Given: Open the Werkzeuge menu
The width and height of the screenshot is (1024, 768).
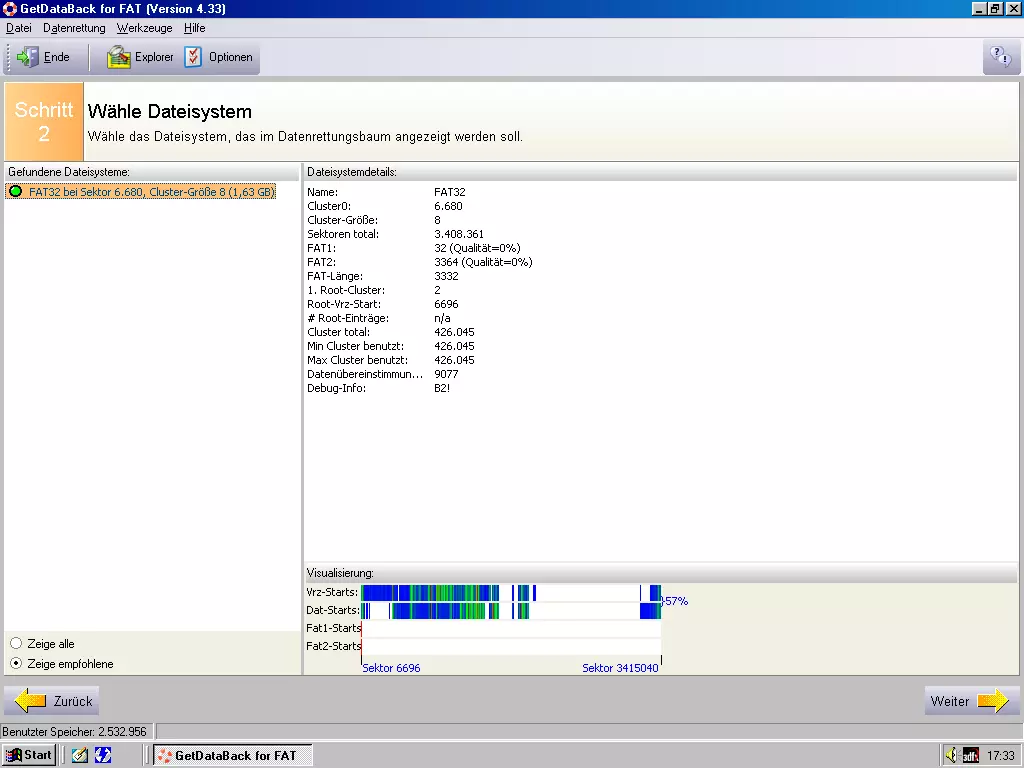Looking at the screenshot, I should pos(144,28).
